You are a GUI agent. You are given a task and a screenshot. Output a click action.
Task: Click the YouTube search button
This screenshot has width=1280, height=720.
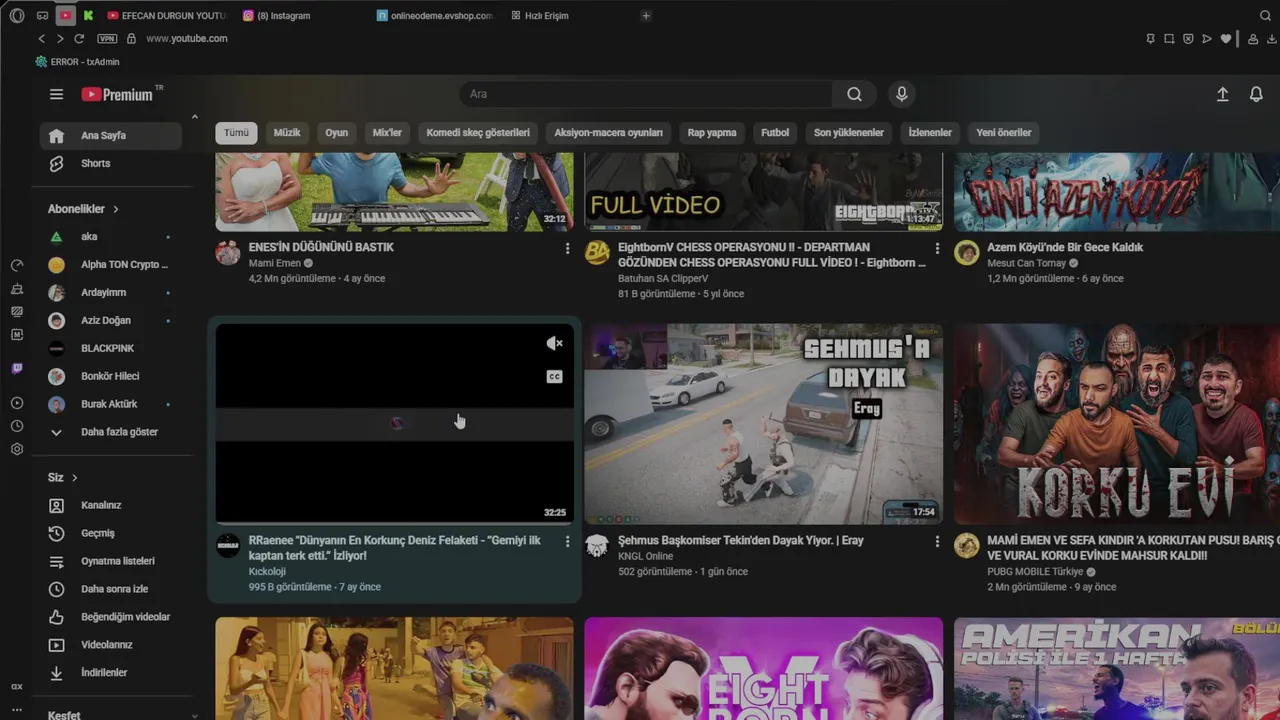tap(854, 94)
